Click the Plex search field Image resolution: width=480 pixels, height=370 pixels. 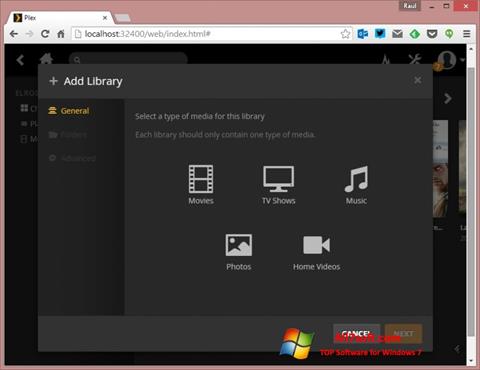(x=128, y=59)
